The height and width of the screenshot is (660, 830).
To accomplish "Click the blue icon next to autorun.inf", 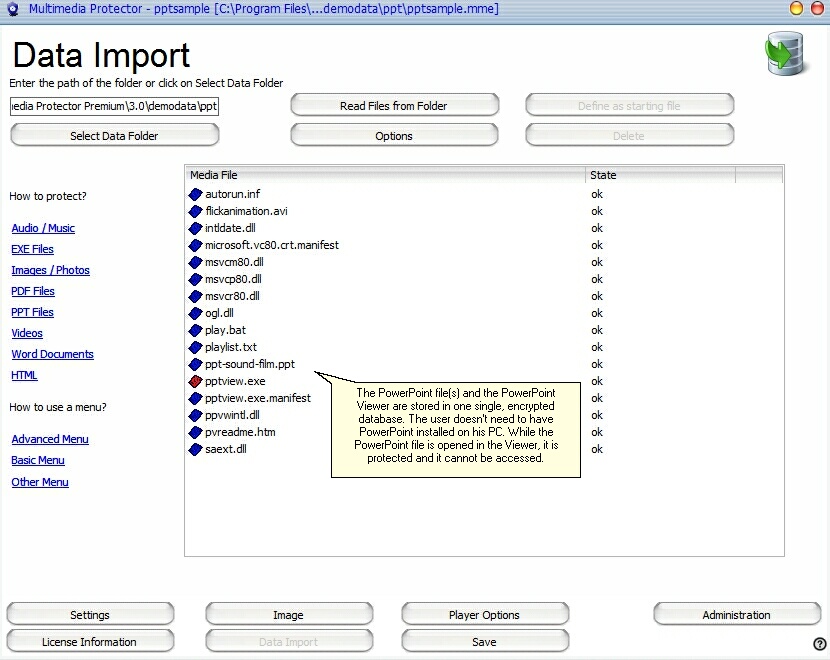I will point(196,194).
